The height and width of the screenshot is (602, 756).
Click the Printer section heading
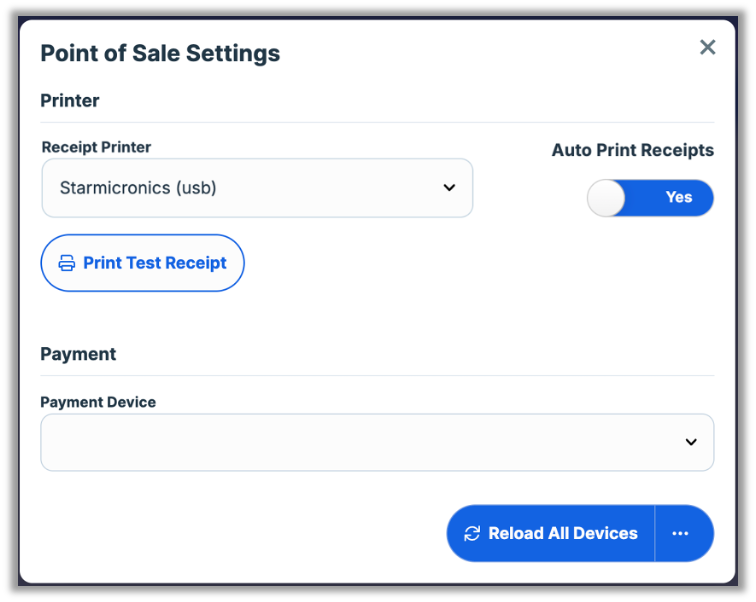pyautogui.click(x=70, y=100)
